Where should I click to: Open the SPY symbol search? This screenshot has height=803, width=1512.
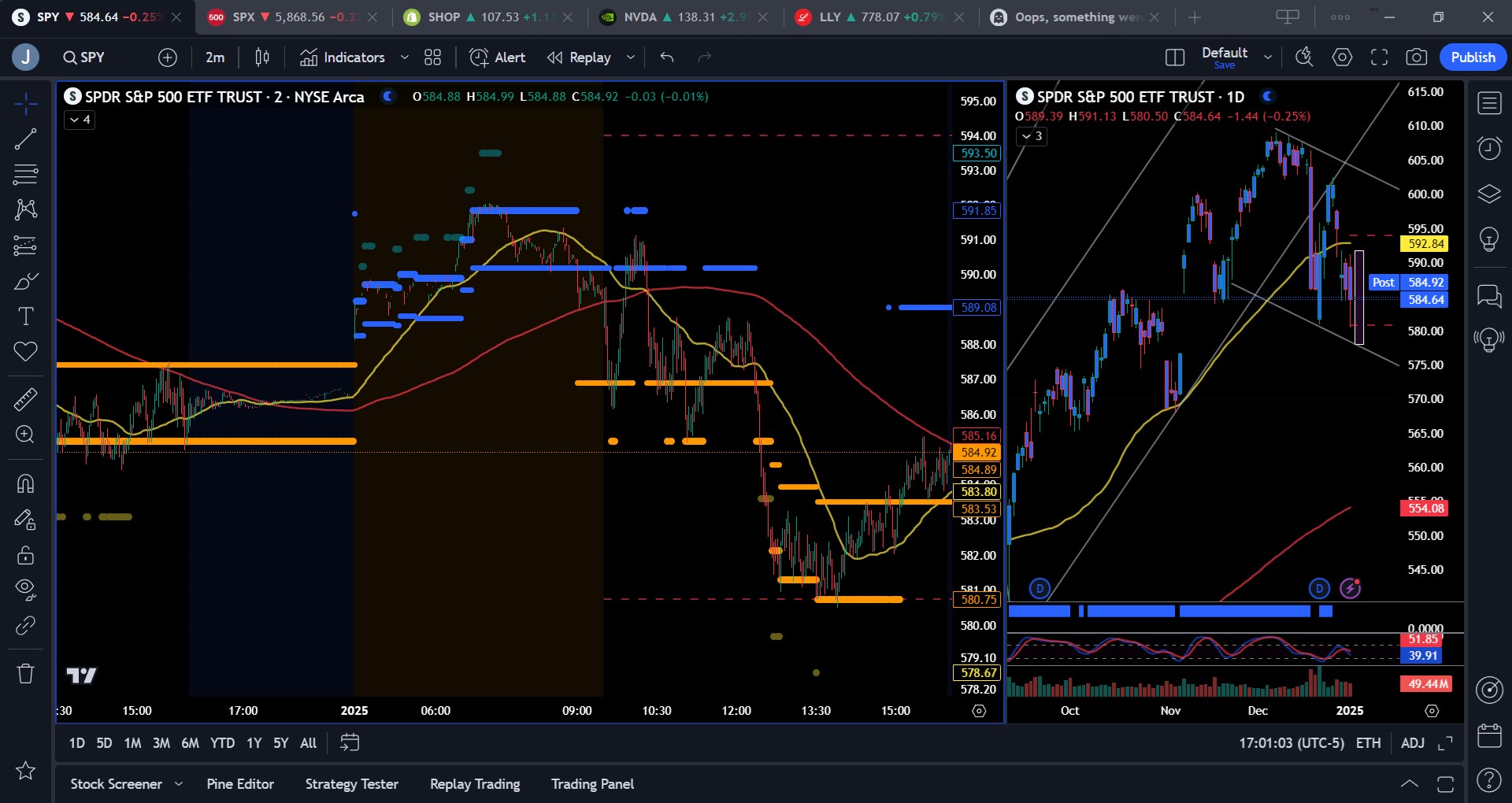(84, 57)
